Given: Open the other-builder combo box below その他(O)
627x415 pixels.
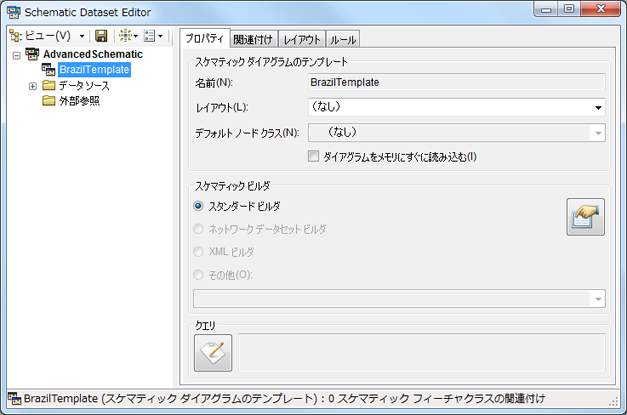Looking at the screenshot, I should pyautogui.click(x=399, y=299).
